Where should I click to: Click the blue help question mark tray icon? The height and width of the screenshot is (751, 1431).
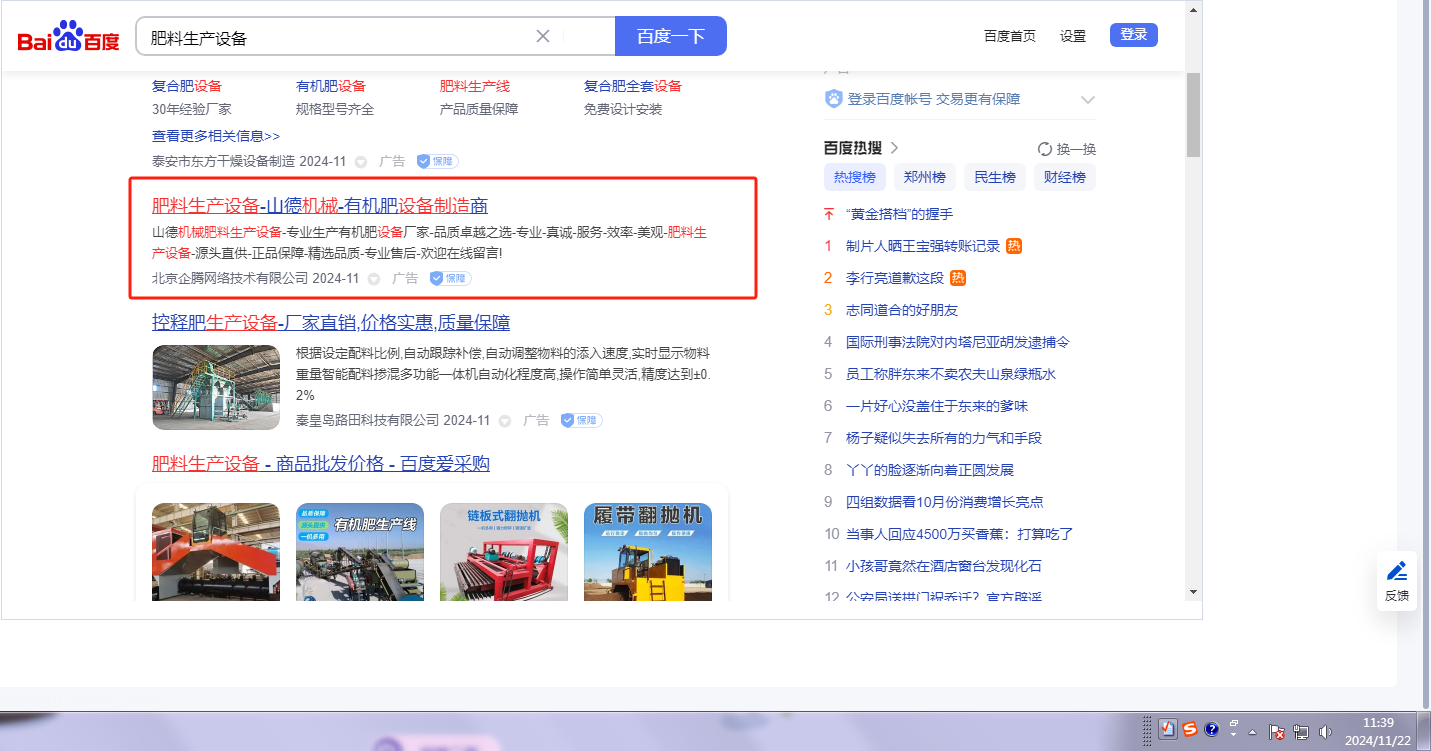coord(1212,729)
